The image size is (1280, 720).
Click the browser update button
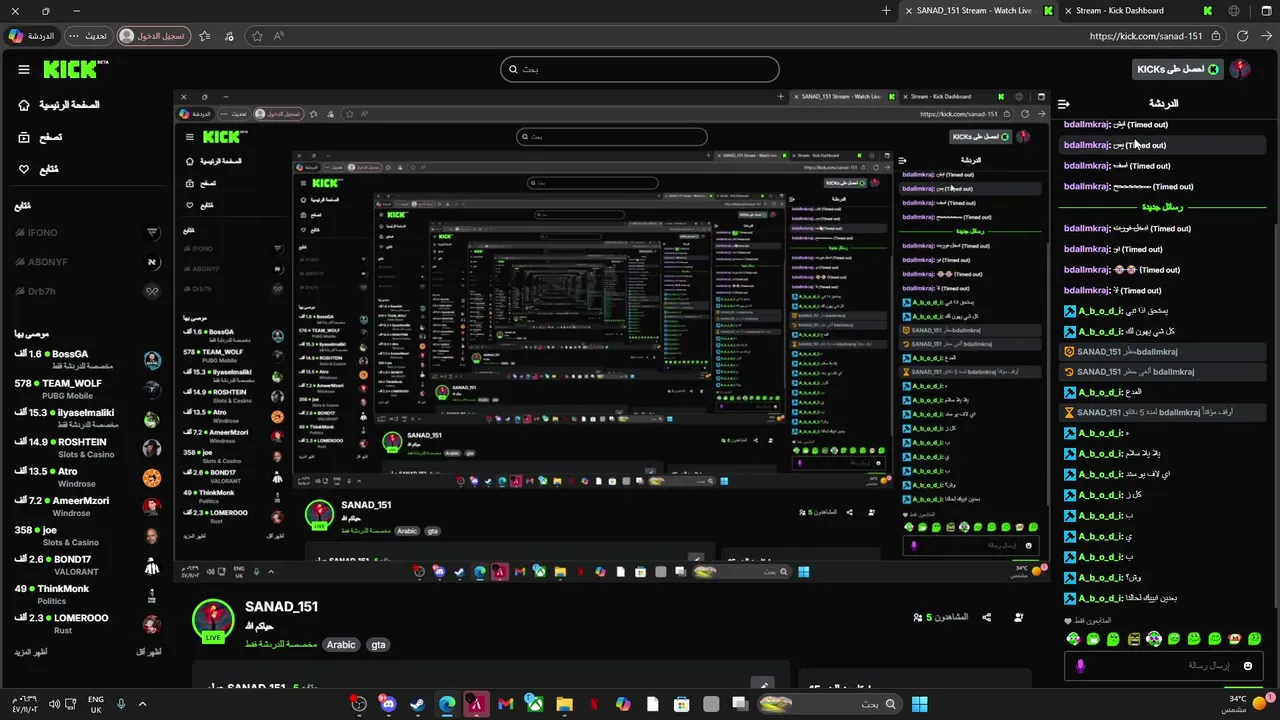point(88,36)
